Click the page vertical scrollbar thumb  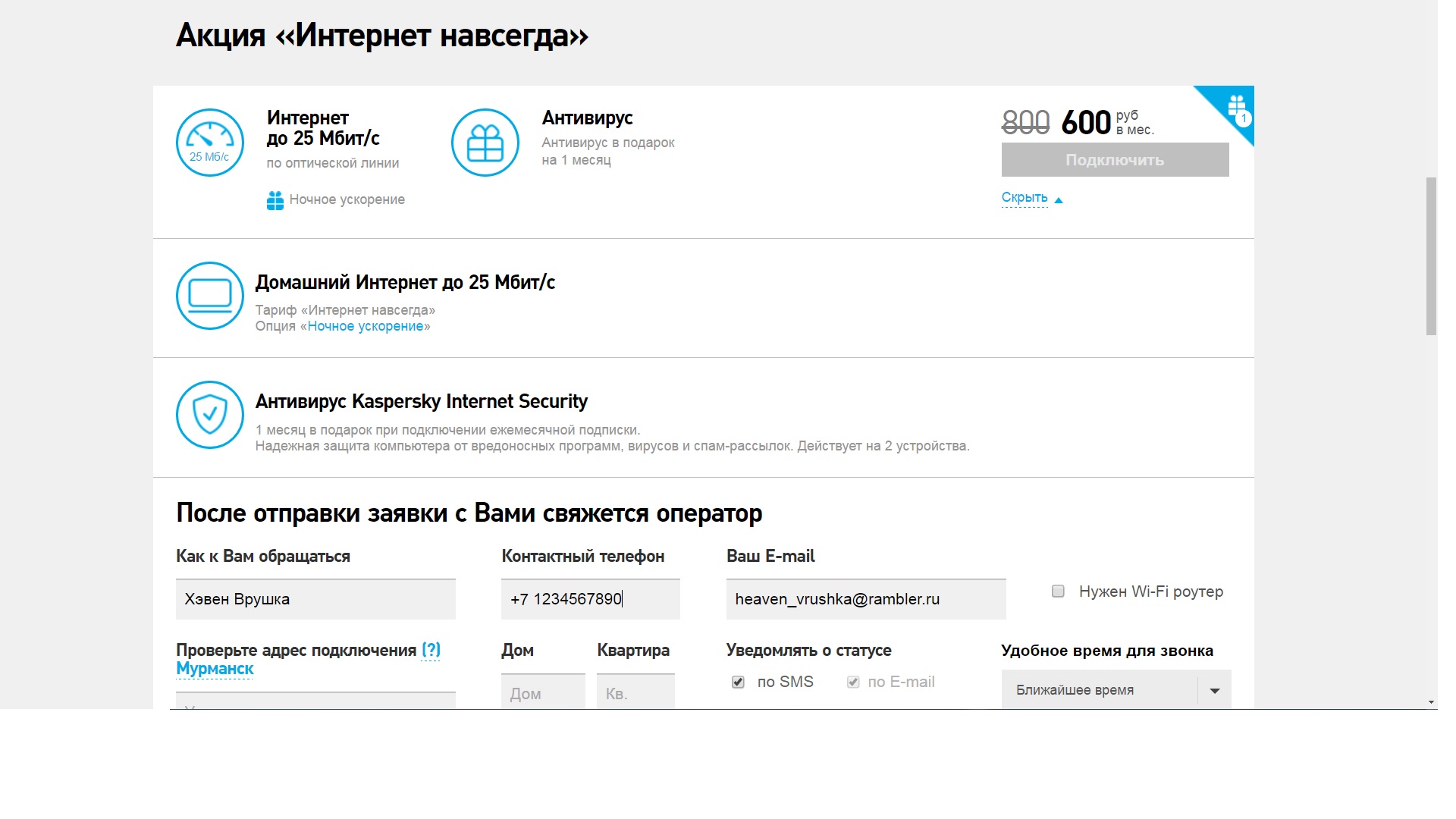click(1431, 256)
